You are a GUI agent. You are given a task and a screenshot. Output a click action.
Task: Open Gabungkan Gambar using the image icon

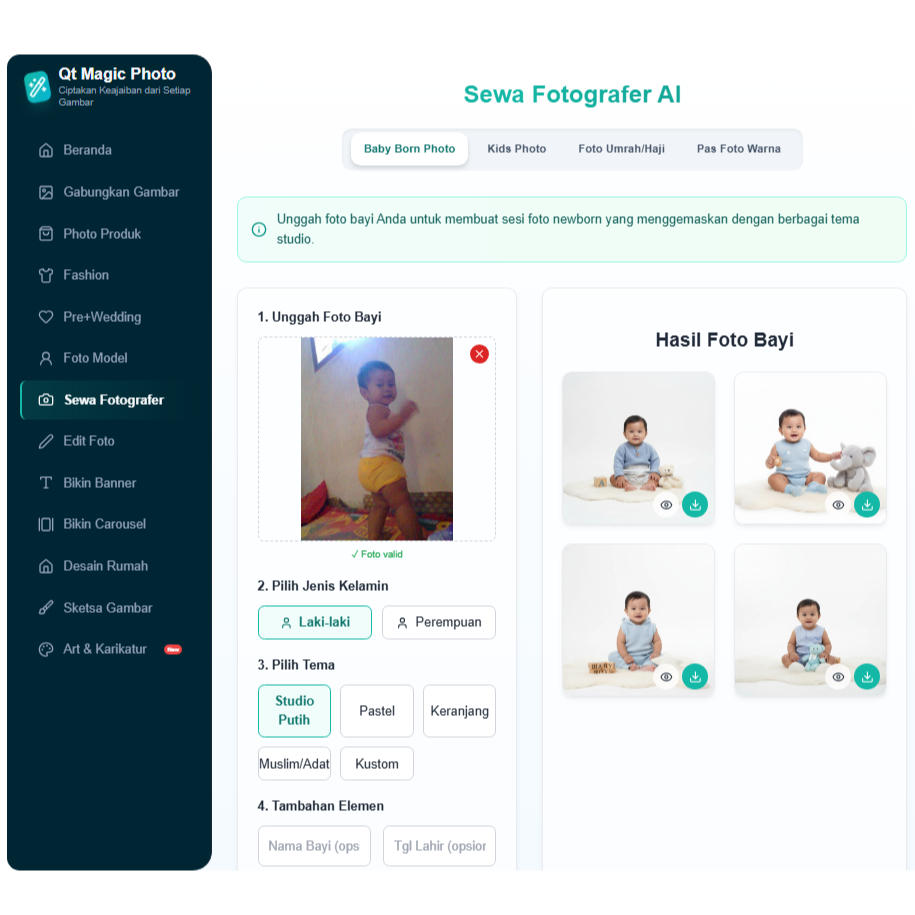46,192
